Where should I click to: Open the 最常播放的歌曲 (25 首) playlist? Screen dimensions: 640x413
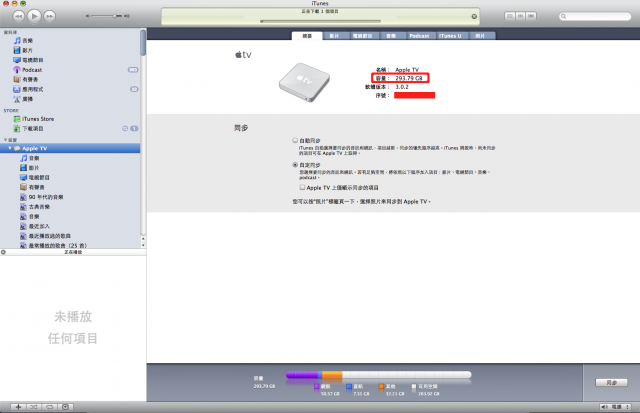point(53,245)
